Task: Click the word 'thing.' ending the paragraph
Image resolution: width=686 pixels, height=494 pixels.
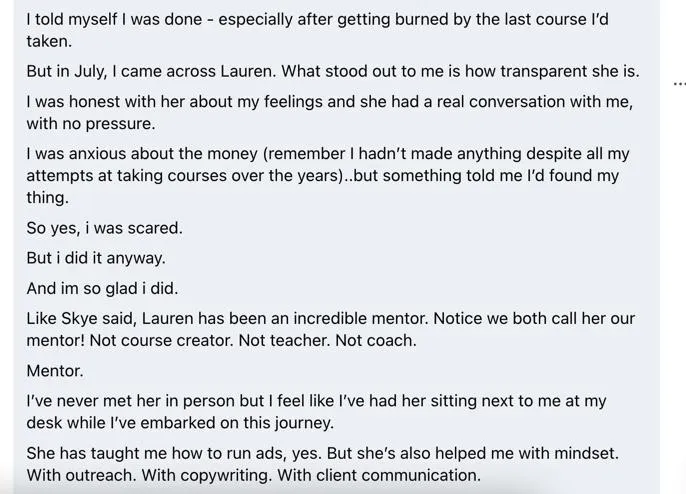Action: click(48, 197)
